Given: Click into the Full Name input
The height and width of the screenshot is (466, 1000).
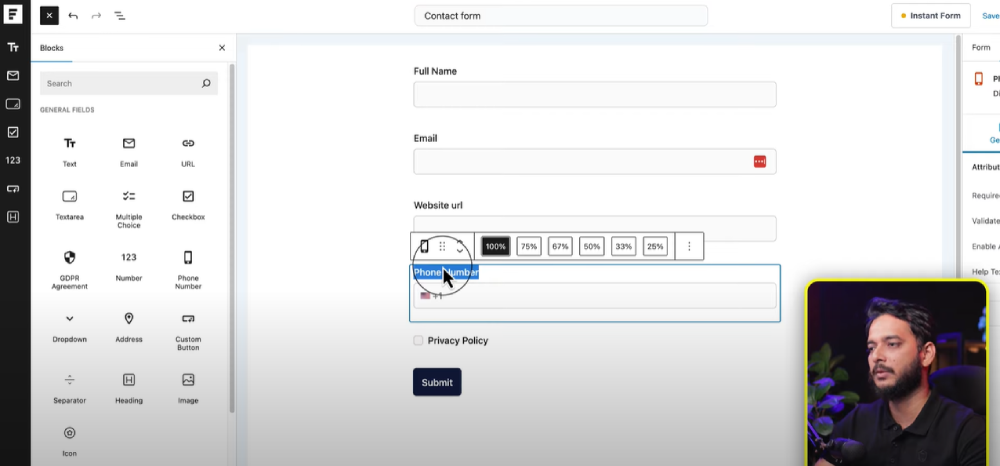Looking at the screenshot, I should pyautogui.click(x=594, y=94).
